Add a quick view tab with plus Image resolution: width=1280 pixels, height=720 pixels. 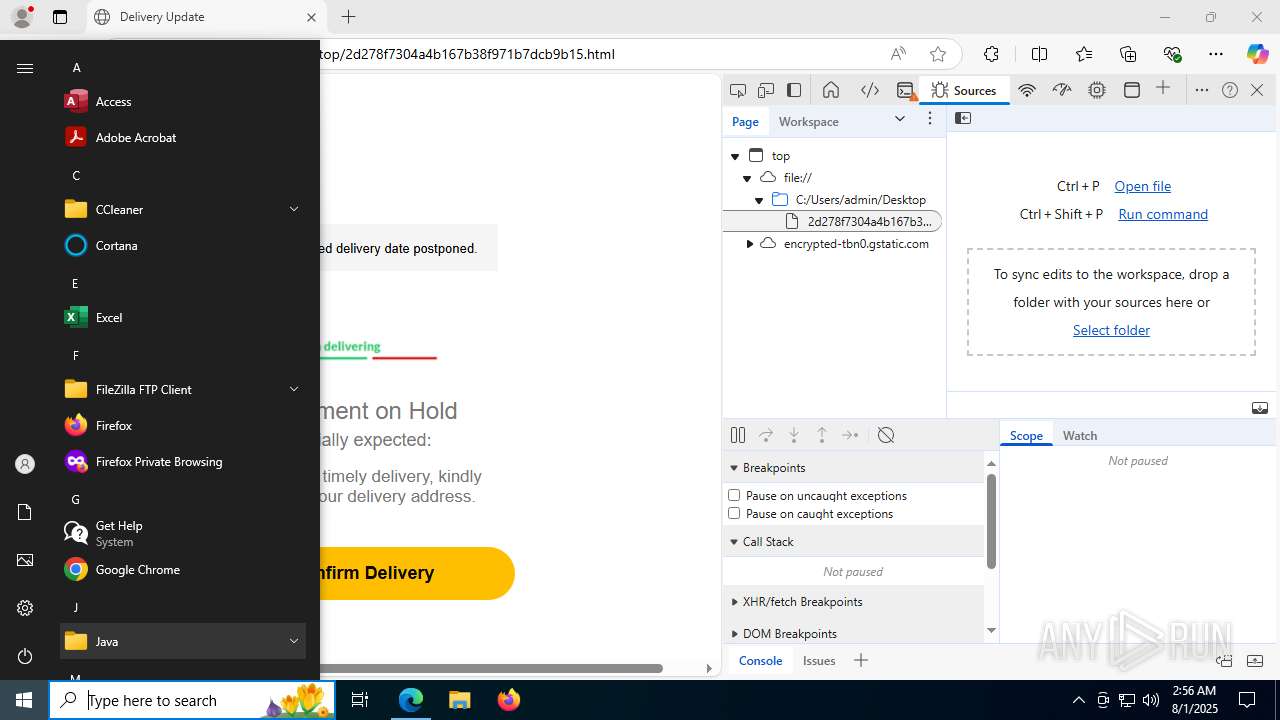point(861,660)
